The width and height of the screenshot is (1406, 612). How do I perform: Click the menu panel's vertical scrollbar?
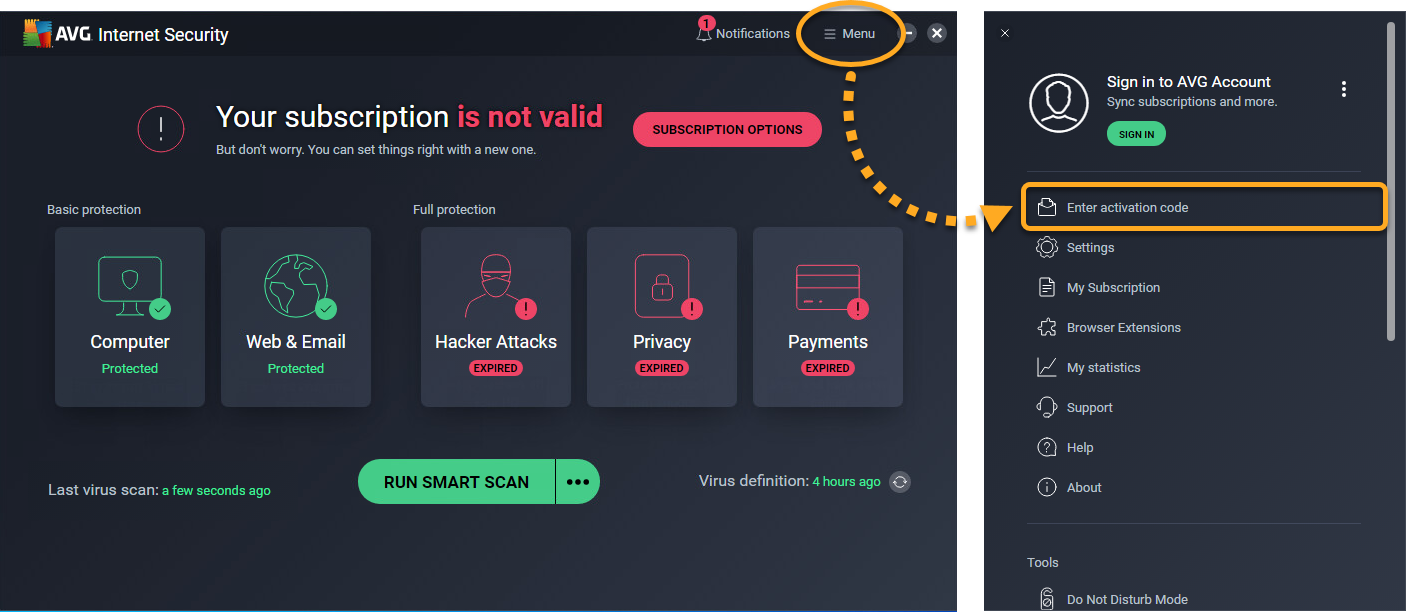coord(1390,180)
